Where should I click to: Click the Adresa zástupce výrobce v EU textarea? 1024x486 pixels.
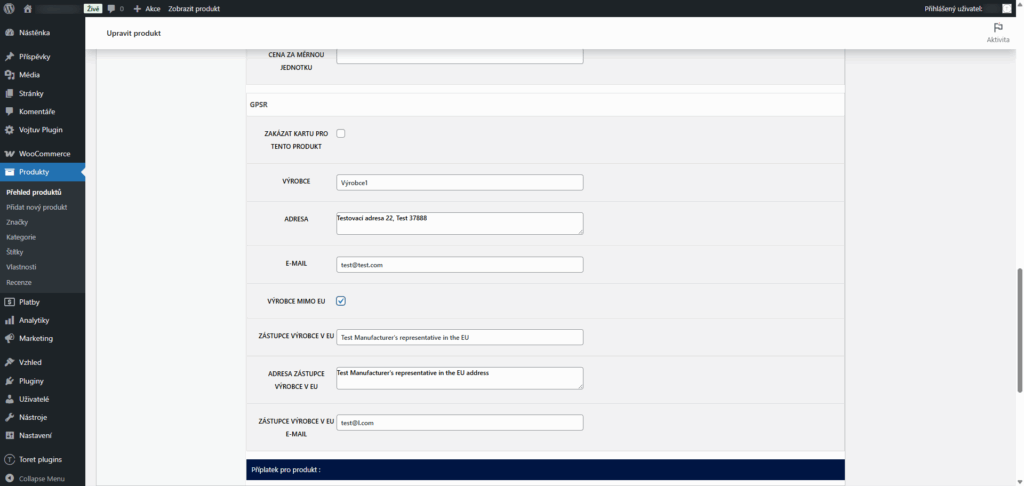coord(460,378)
